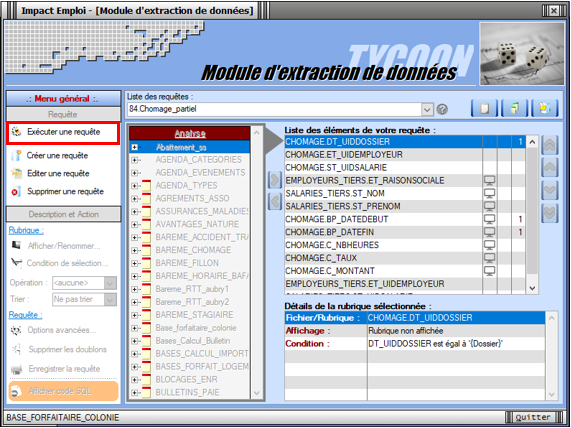
Task: Select CHOMAGE.ST_UIDSALARIE list row
Action: tap(405, 168)
